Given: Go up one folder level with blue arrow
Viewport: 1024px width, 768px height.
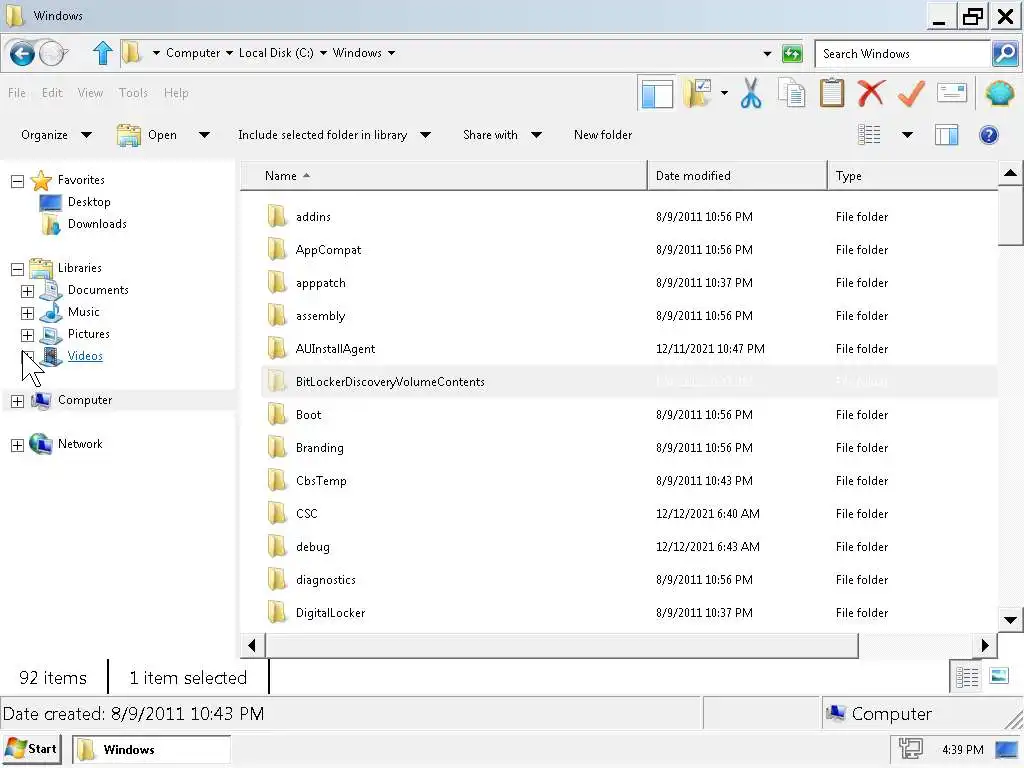Looking at the screenshot, I should [102, 54].
